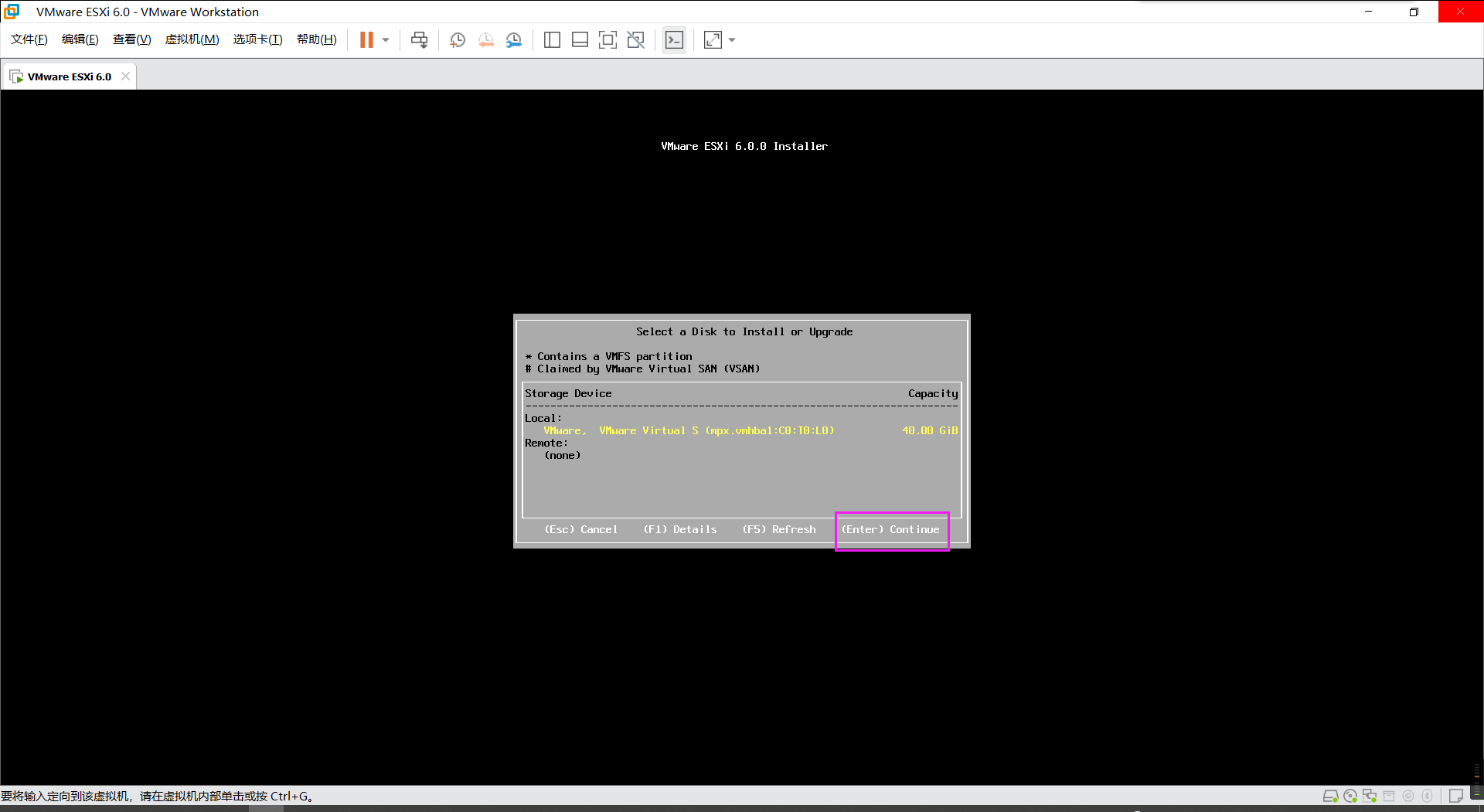Screen dimensions: 1484x812
Task: Click the 40.00 GiB capacity value
Action: coord(930,431)
